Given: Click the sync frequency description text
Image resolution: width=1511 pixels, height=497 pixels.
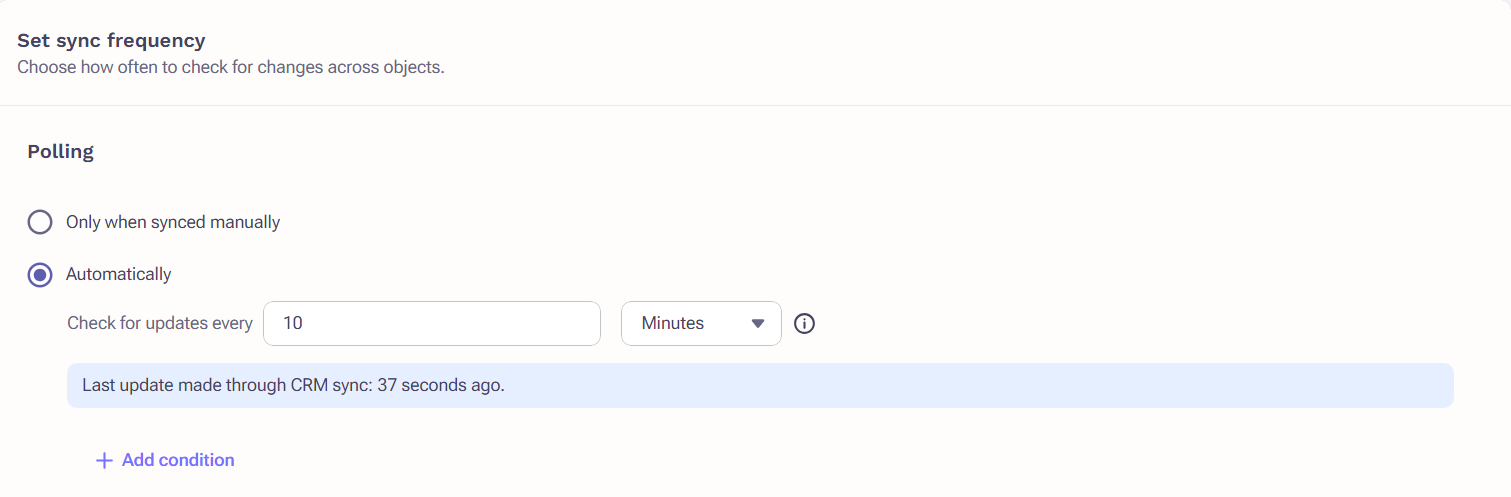Looking at the screenshot, I should pos(231,69).
